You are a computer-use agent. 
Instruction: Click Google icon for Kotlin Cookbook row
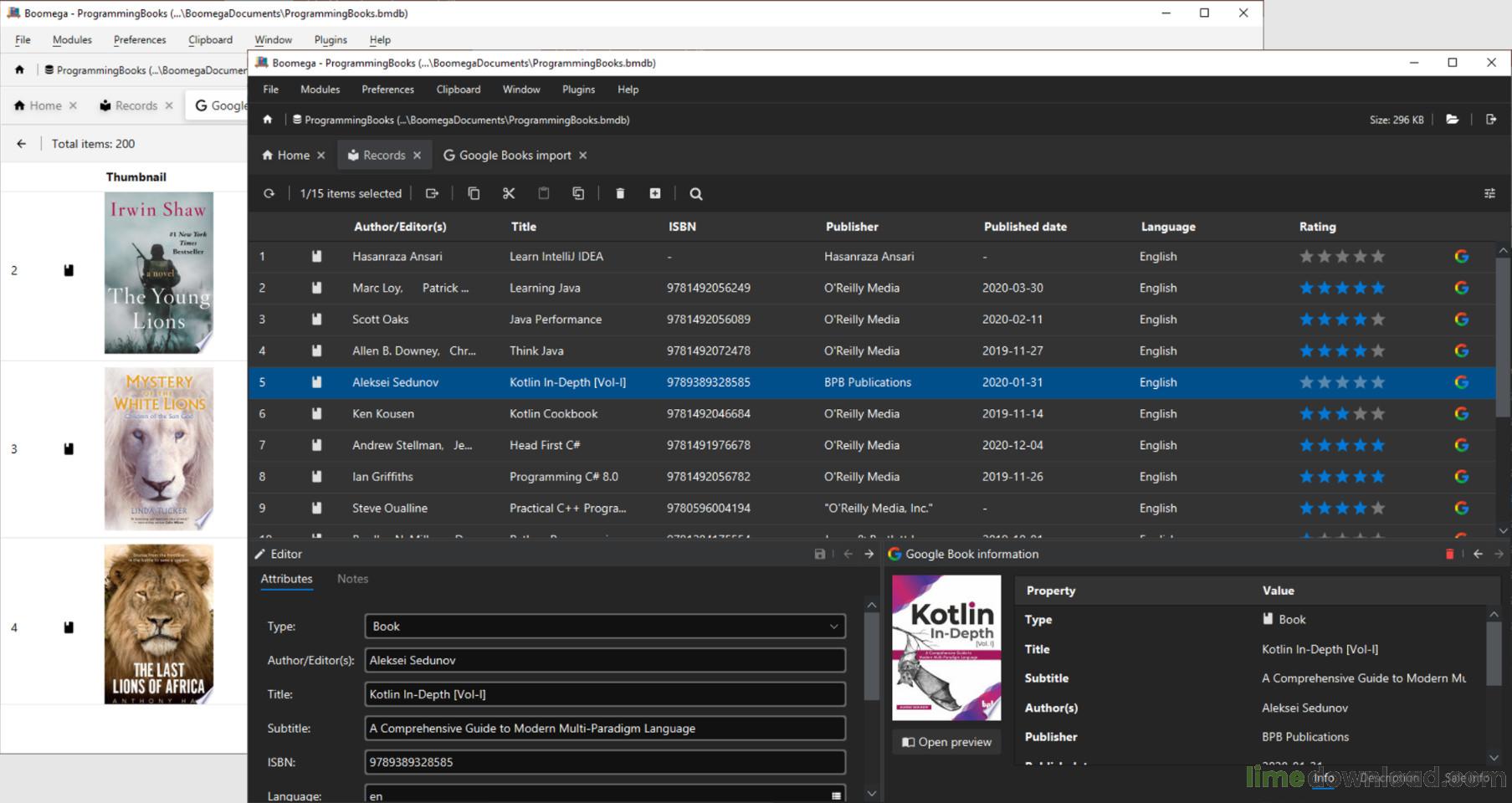(x=1462, y=413)
